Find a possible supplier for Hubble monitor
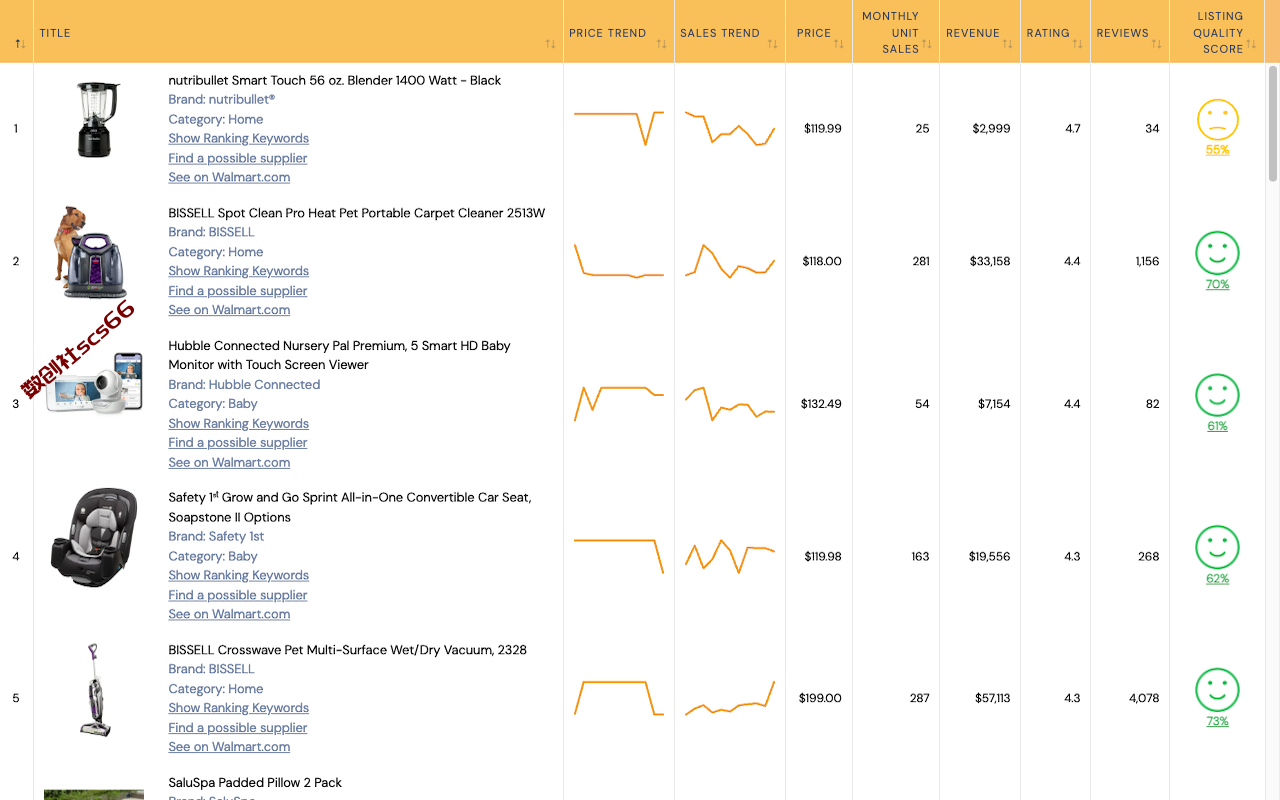The image size is (1280, 800). click(x=237, y=443)
